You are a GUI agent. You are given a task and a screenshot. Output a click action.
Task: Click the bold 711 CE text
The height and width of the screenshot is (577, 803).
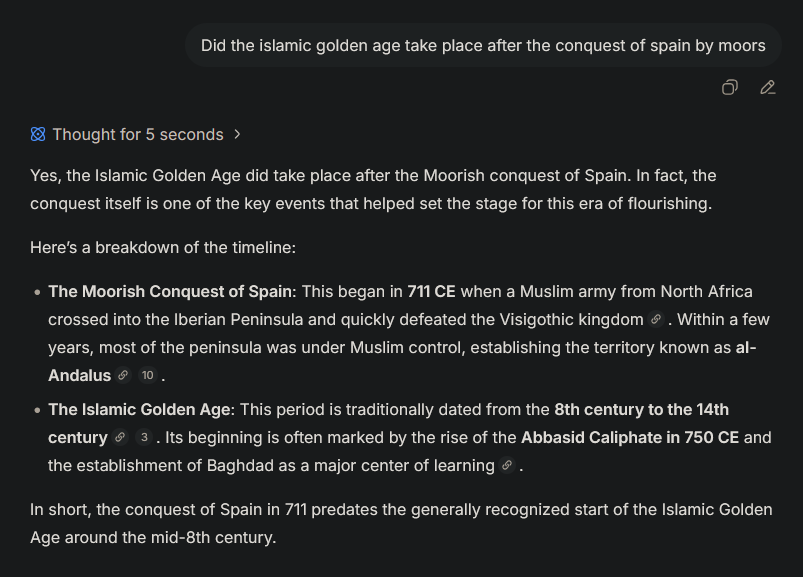tap(431, 291)
